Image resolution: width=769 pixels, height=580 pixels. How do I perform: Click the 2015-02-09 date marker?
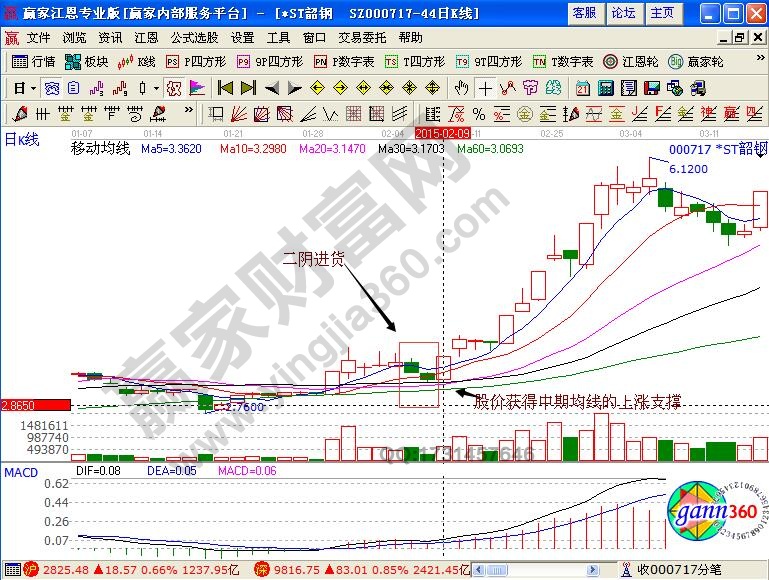pos(443,132)
